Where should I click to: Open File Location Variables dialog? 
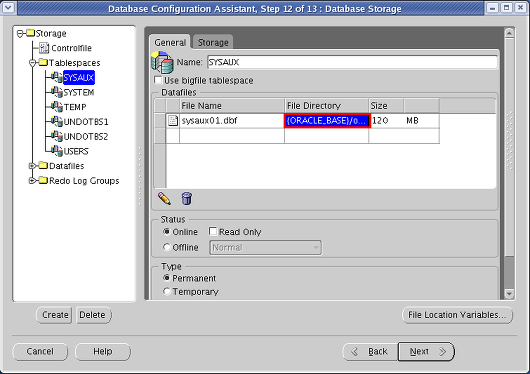[x=457, y=315]
